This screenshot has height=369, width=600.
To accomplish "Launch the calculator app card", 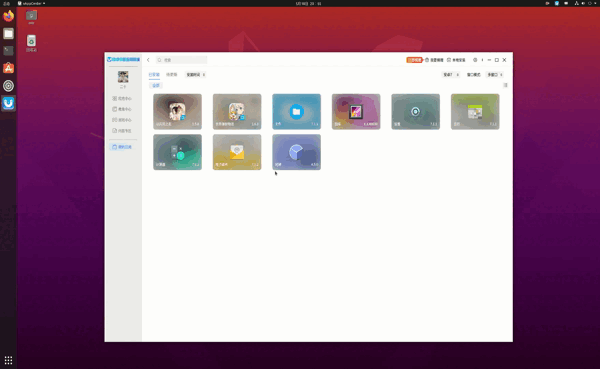I will pyautogui.click(x=178, y=152).
